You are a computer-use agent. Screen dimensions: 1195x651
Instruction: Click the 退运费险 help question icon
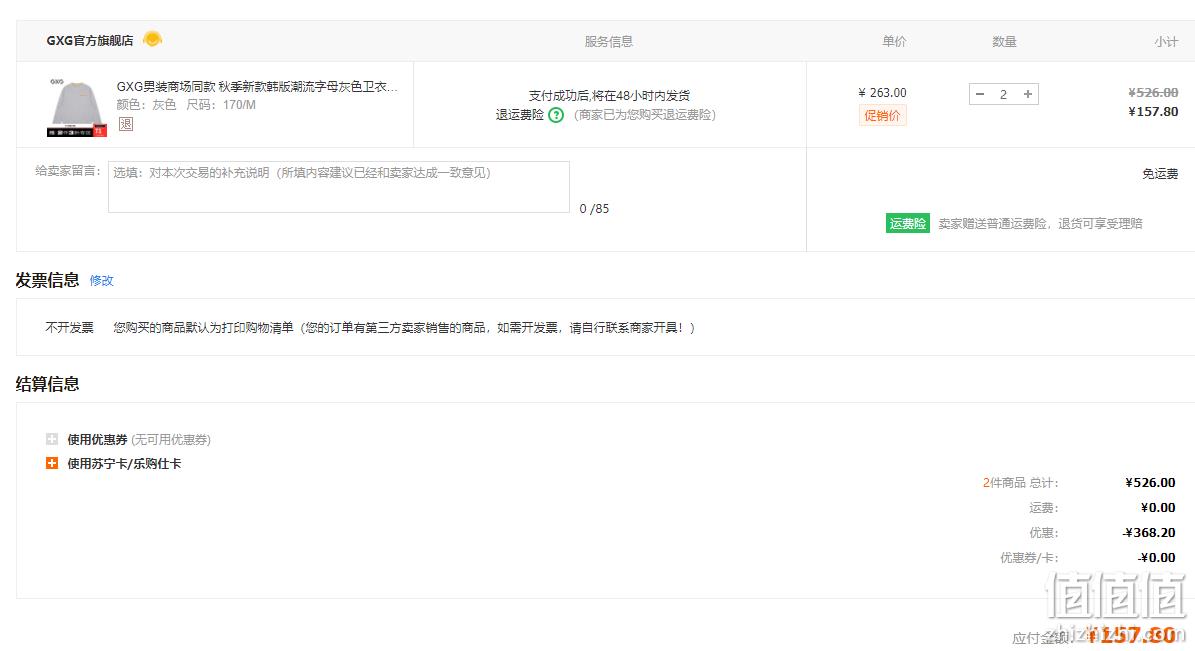(x=556, y=115)
